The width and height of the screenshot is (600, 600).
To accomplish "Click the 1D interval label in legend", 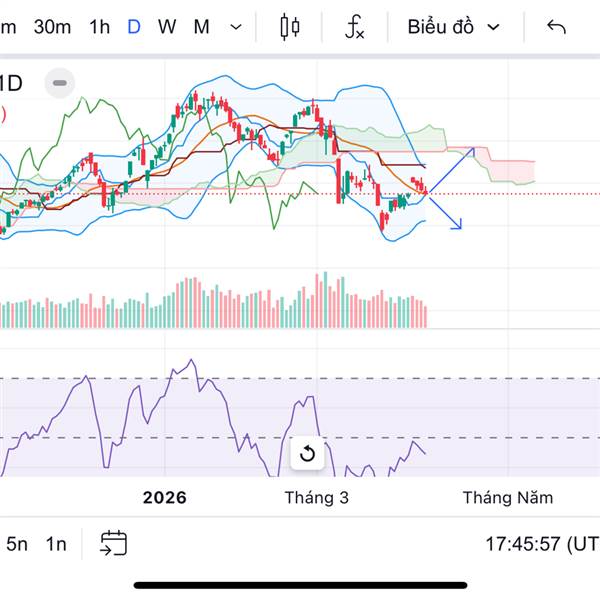I will [x=10, y=83].
